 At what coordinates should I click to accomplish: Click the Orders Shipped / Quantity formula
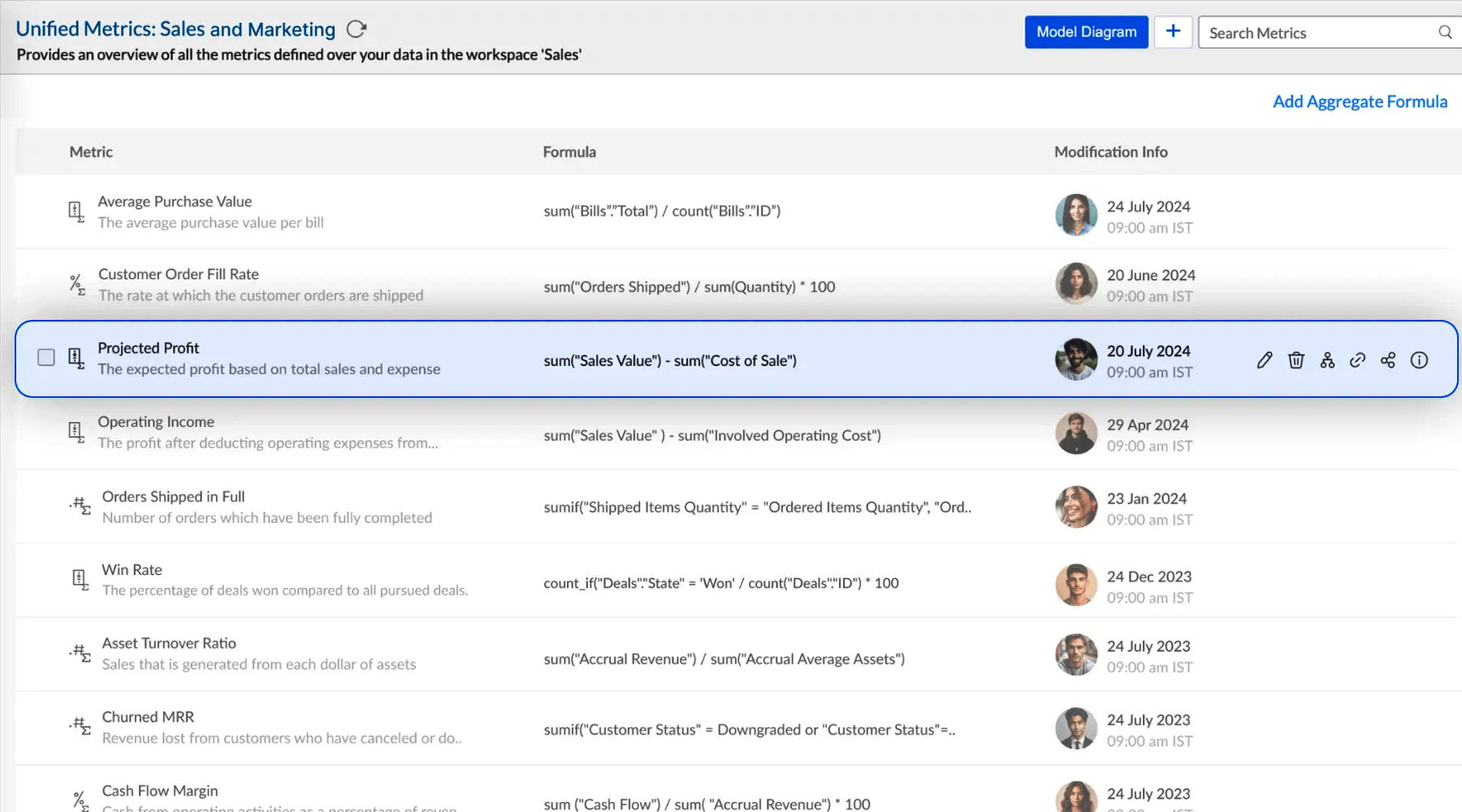click(x=690, y=287)
